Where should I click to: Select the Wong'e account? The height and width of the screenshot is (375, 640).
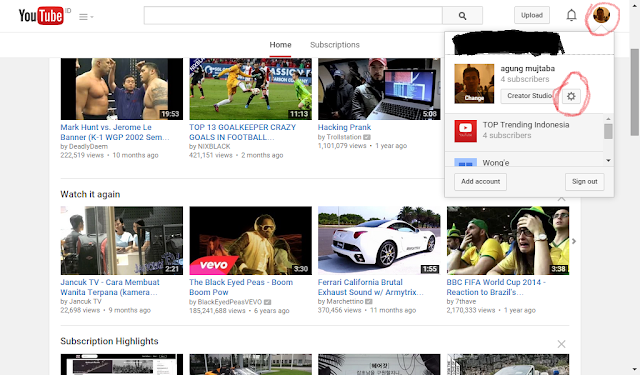click(x=524, y=160)
